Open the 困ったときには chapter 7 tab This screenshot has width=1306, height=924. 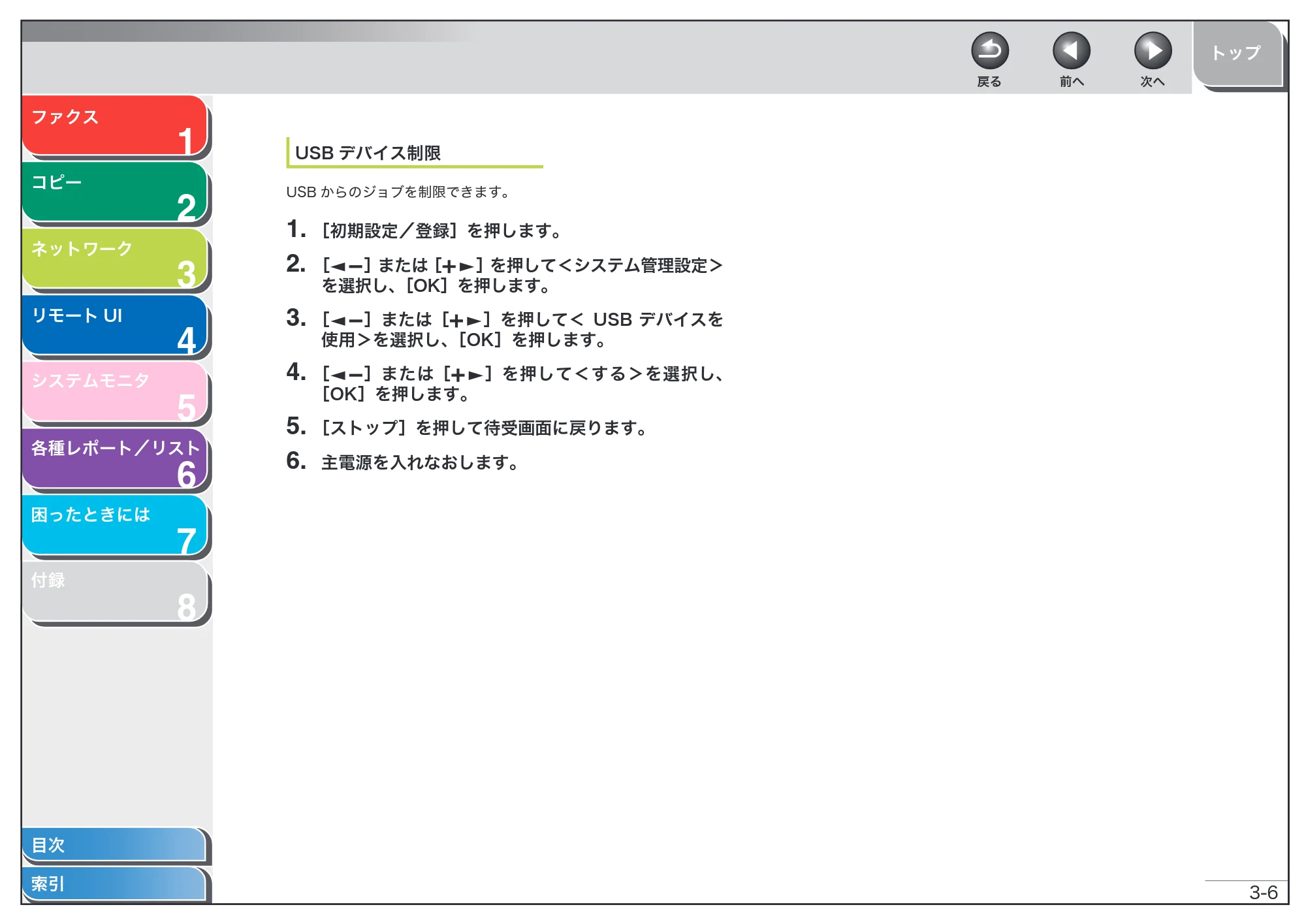click(x=115, y=525)
